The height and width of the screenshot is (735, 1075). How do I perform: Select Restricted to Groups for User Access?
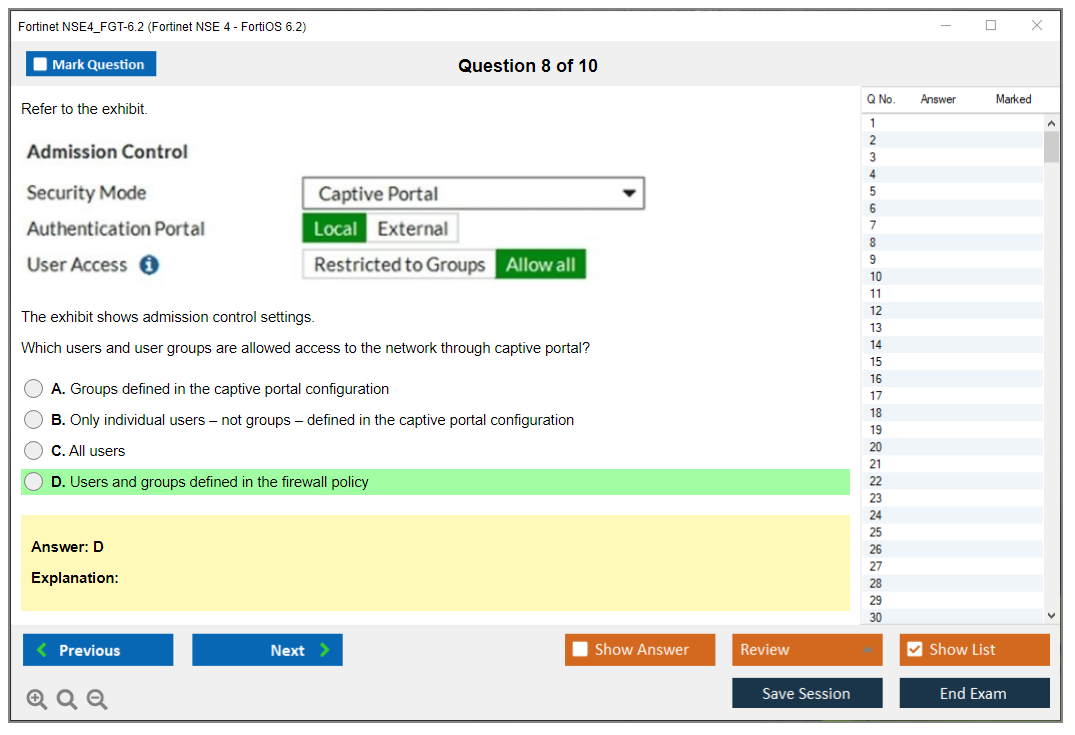coord(399,265)
